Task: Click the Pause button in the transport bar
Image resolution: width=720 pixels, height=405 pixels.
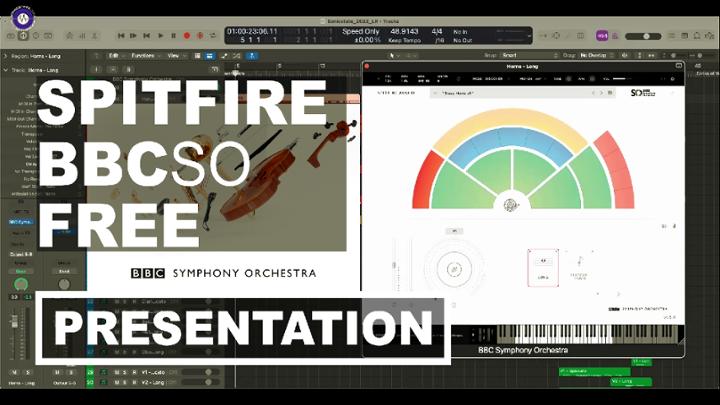Action: click(174, 35)
